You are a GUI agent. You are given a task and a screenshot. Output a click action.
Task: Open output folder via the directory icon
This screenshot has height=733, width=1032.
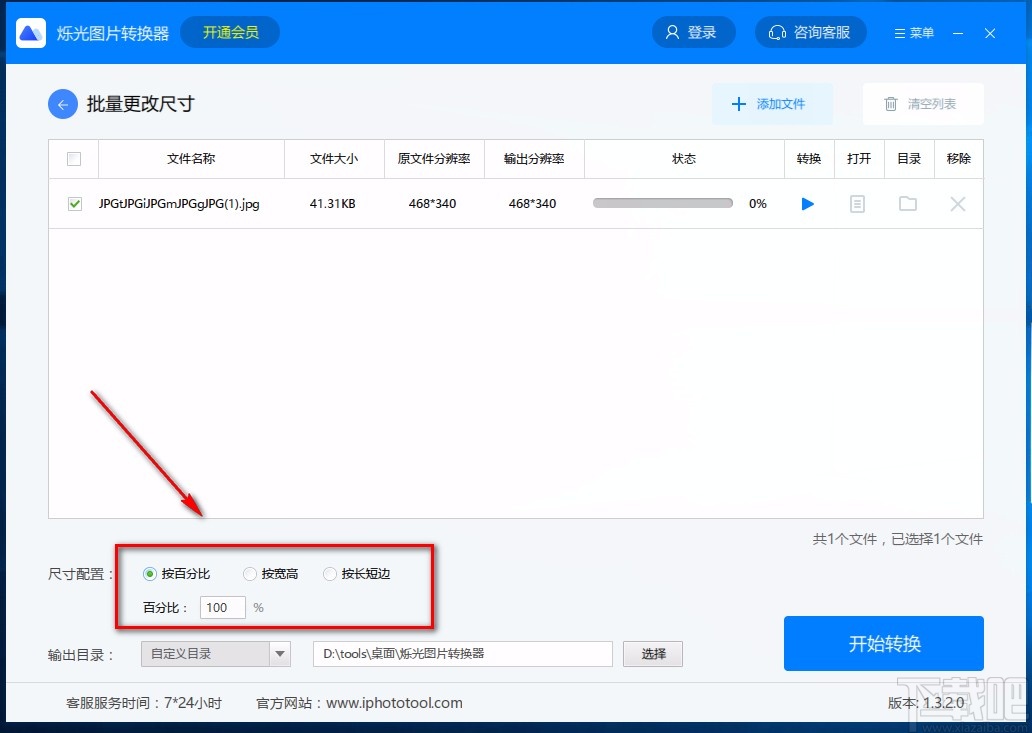tap(907, 203)
